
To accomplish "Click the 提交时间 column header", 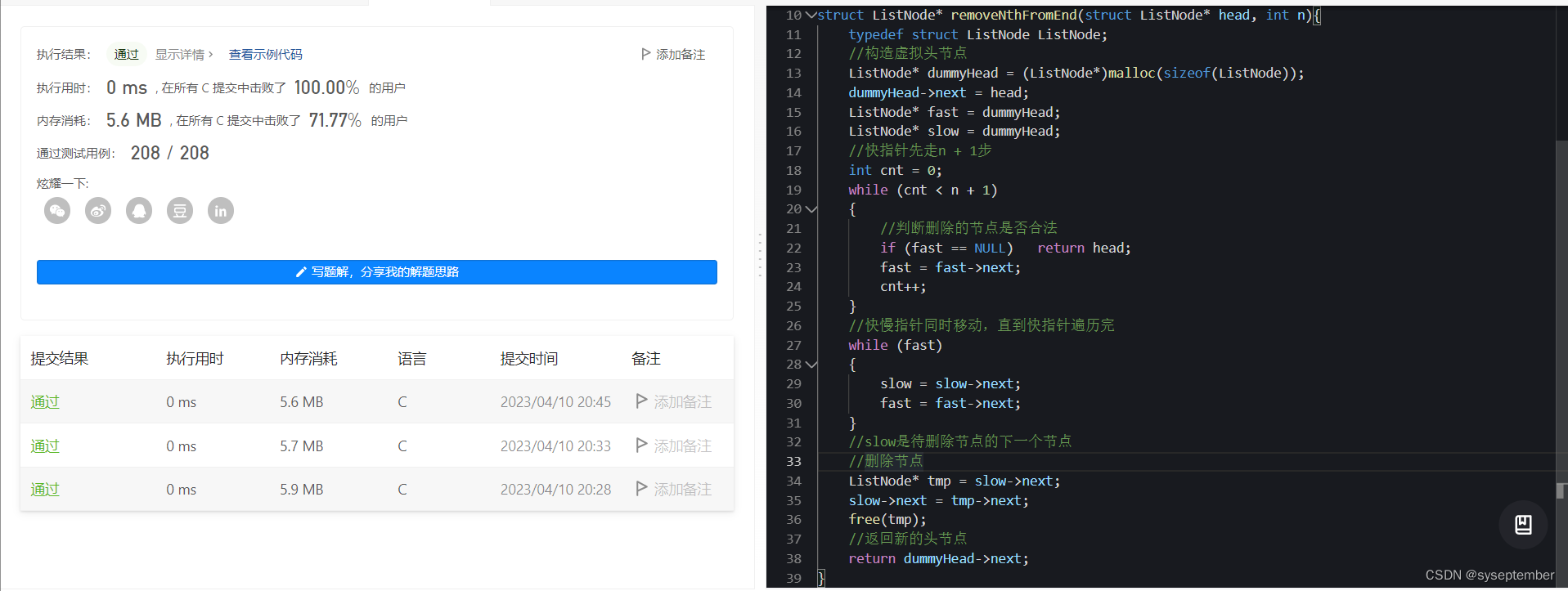I will pyautogui.click(x=529, y=358).
